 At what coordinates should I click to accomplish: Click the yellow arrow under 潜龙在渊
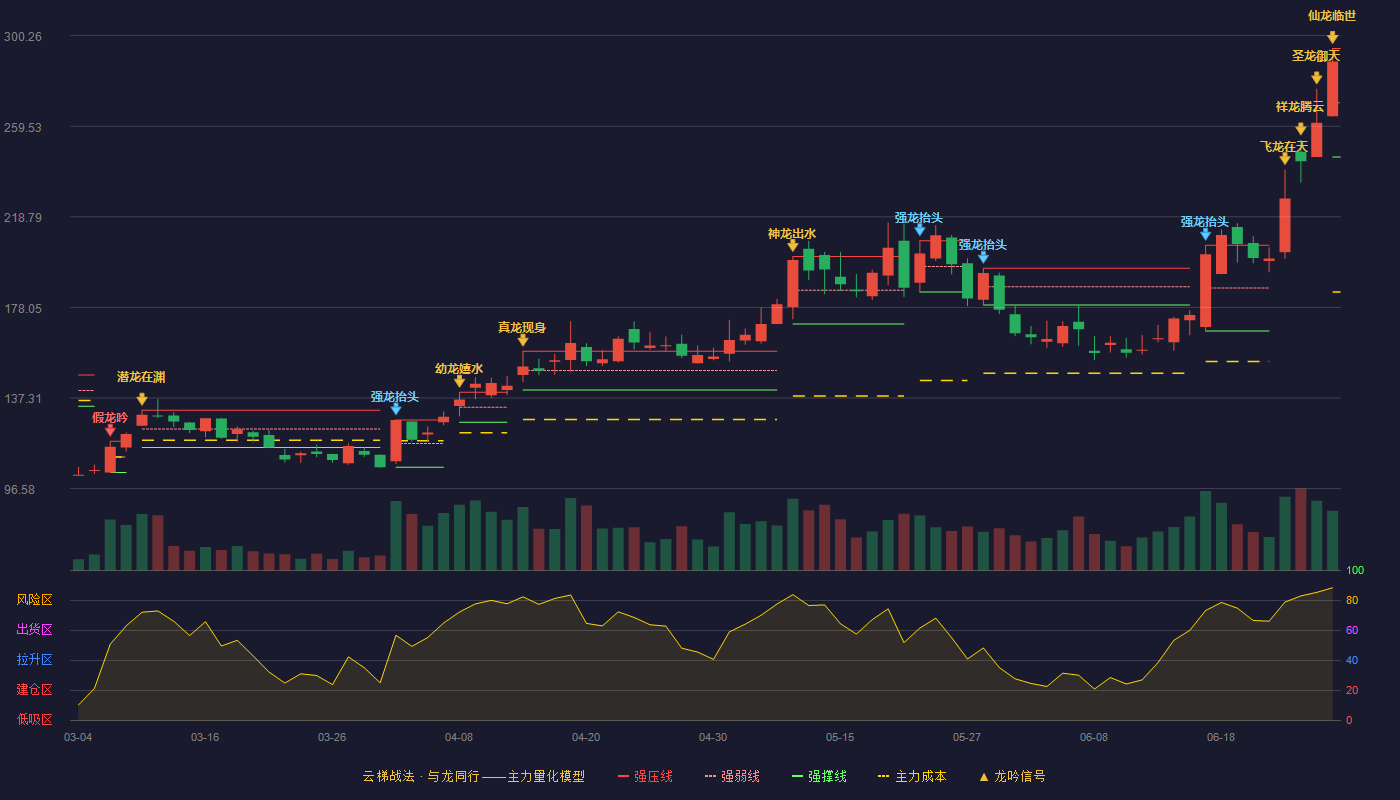click(x=142, y=399)
